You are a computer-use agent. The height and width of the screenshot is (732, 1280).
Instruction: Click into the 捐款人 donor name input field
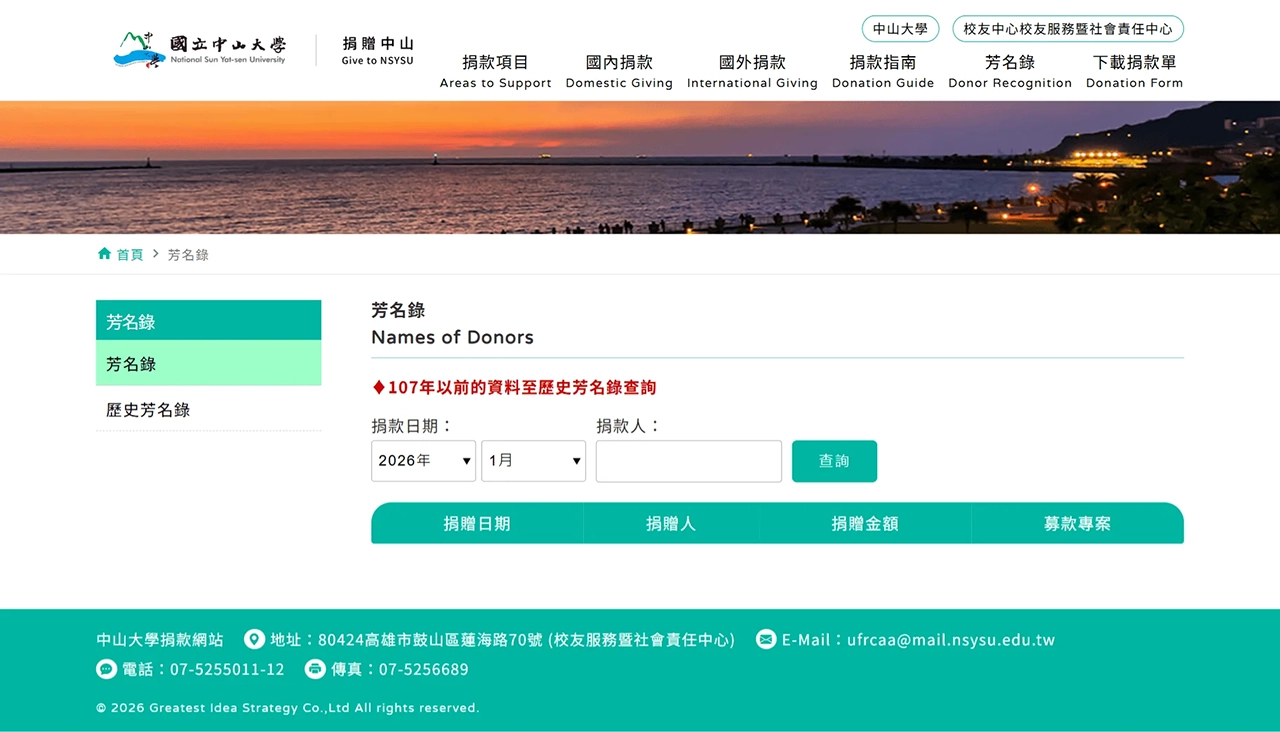[689, 461]
